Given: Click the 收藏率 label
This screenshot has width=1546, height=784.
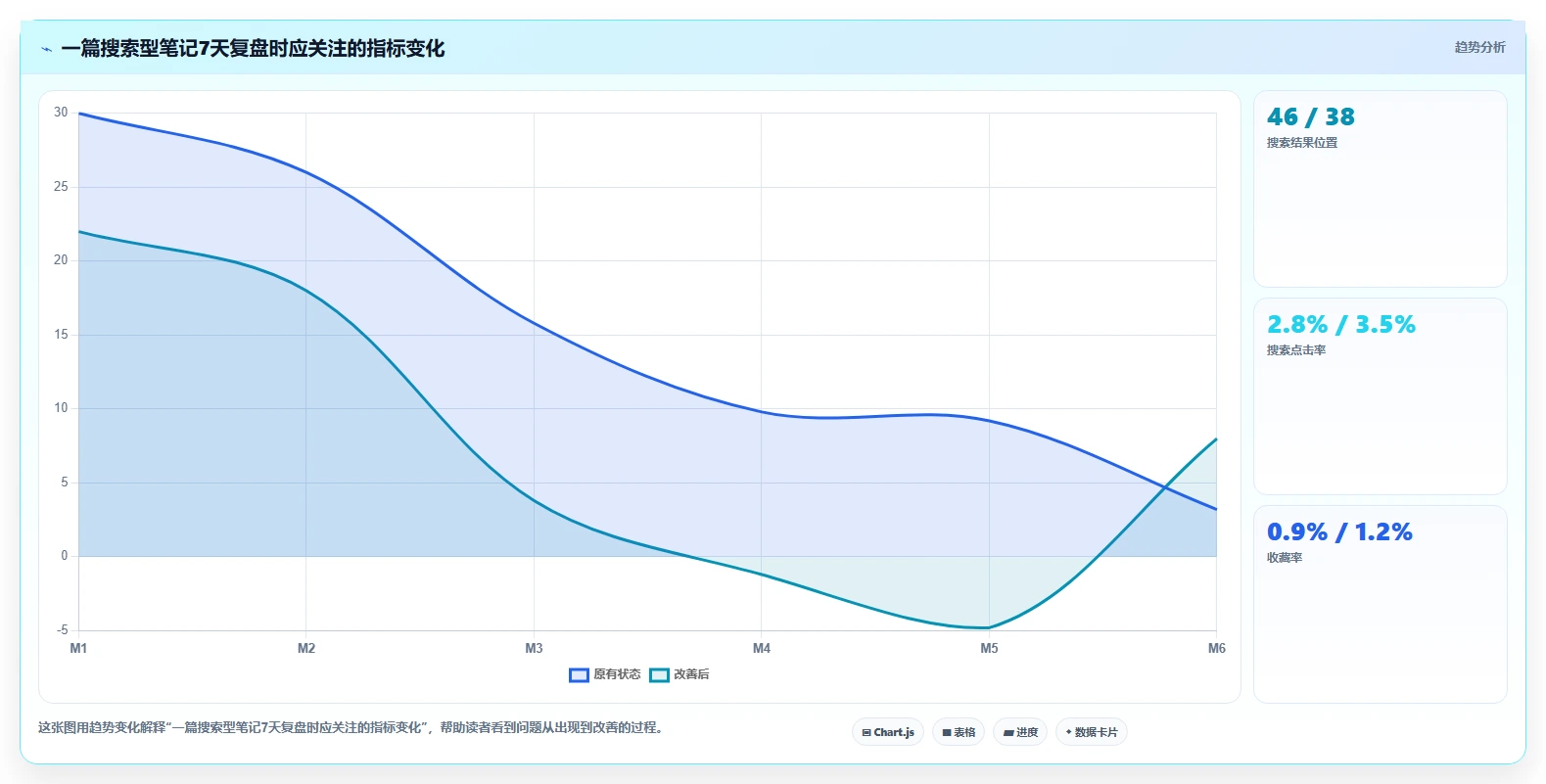Looking at the screenshot, I should click(1285, 558).
